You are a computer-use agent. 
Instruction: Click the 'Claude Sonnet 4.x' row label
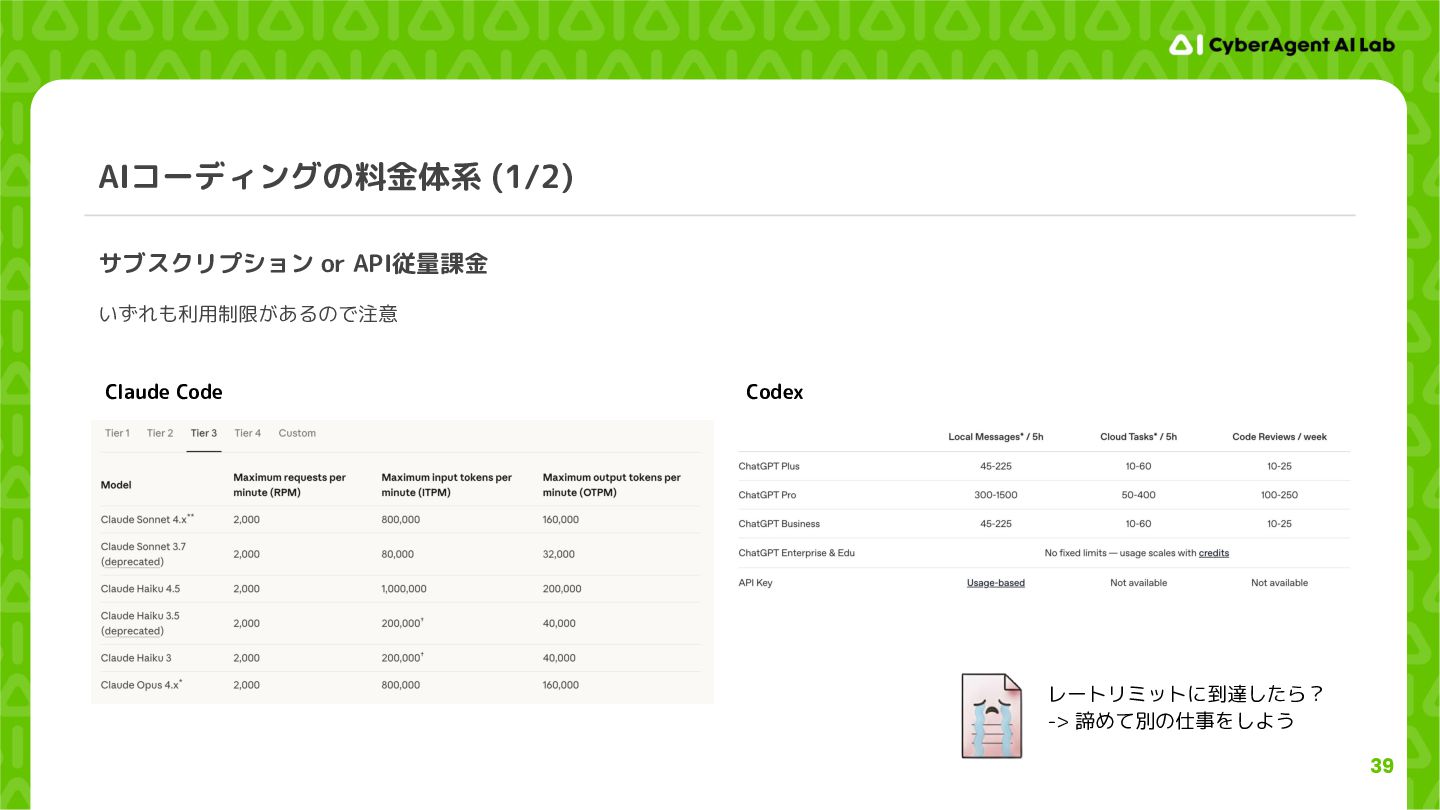coord(147,519)
